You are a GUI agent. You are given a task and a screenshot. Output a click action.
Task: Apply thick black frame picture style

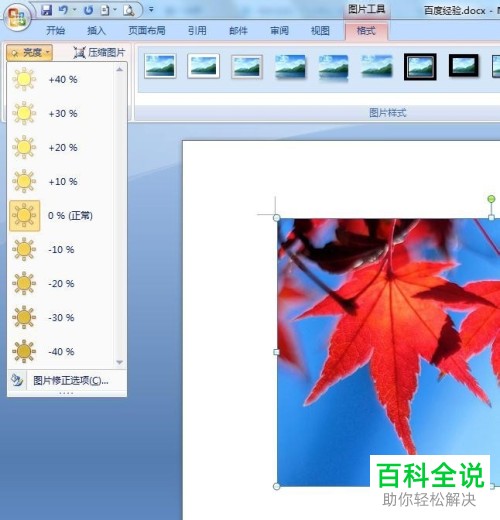click(464, 66)
